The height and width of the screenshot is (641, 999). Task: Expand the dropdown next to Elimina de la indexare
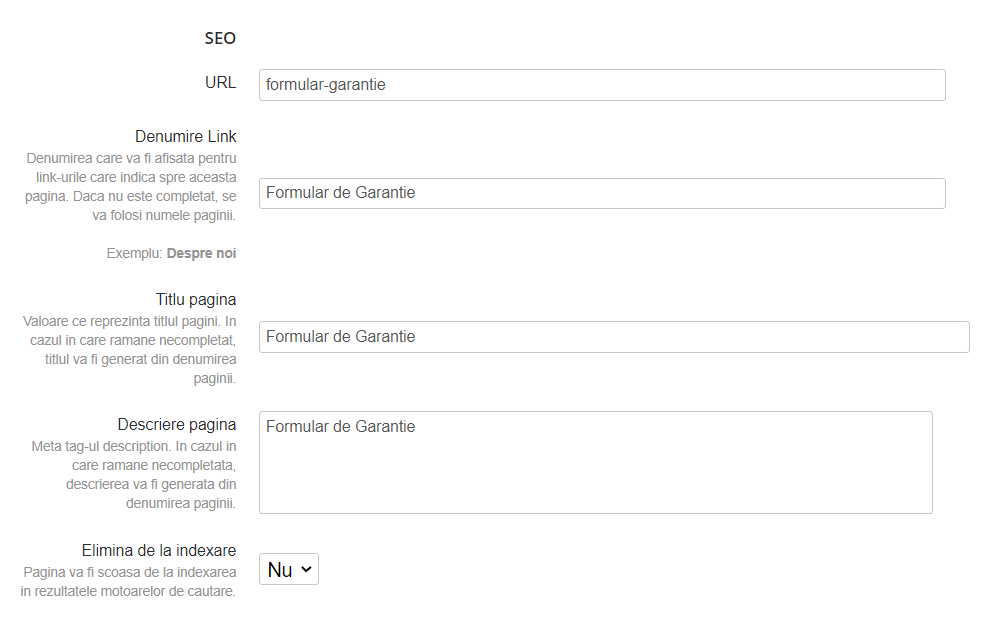(288, 568)
